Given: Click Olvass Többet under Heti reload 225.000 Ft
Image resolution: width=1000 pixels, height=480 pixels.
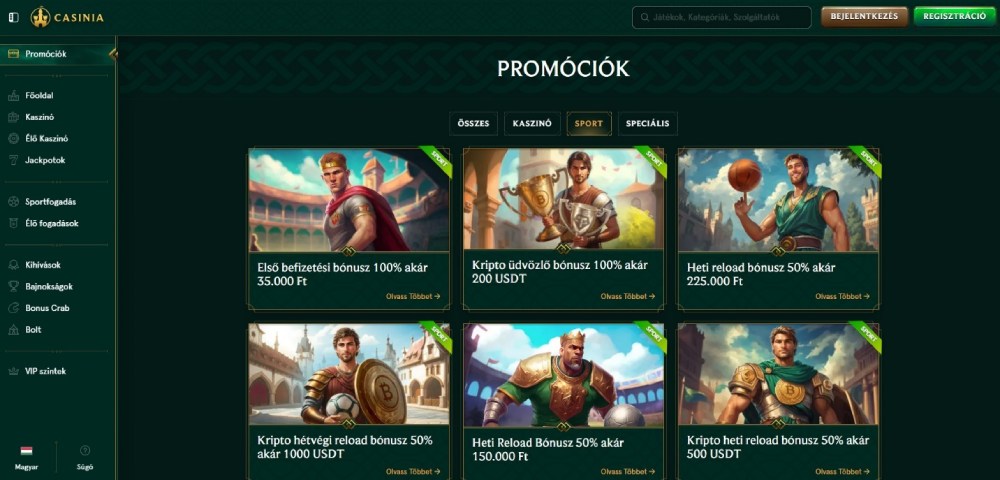Looking at the screenshot, I should click(x=841, y=297).
